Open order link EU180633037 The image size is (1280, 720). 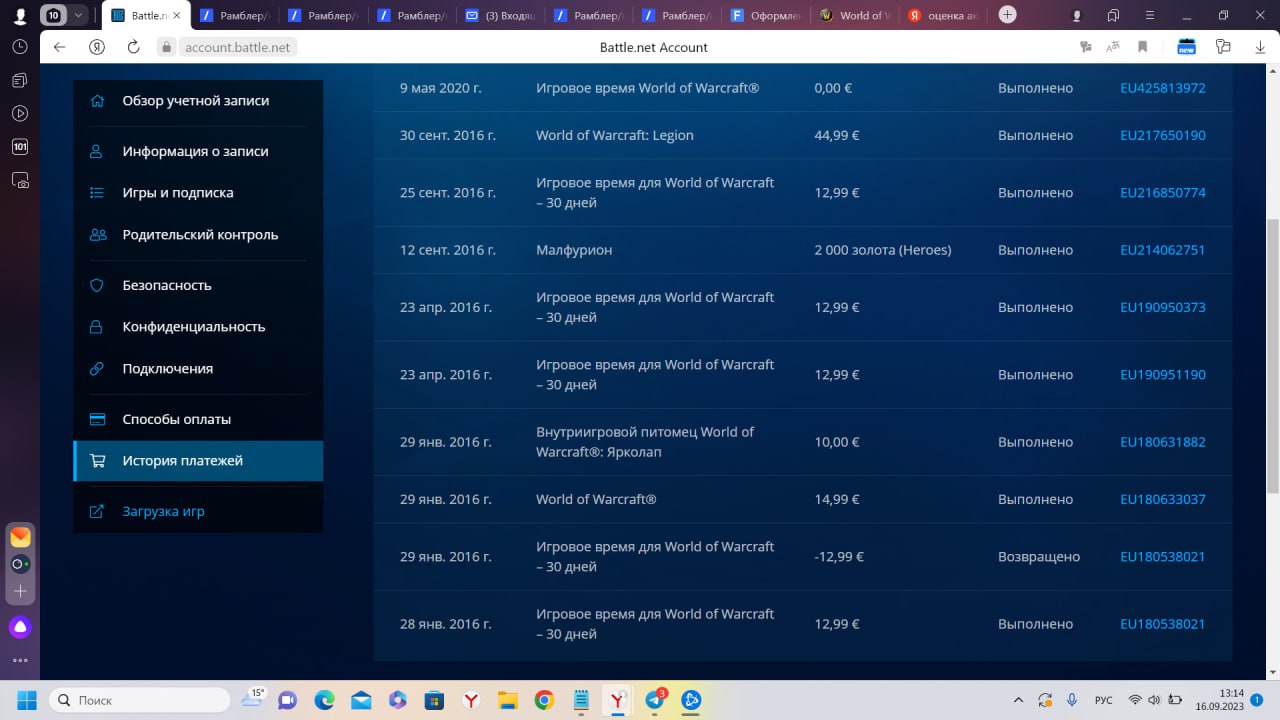point(1162,499)
